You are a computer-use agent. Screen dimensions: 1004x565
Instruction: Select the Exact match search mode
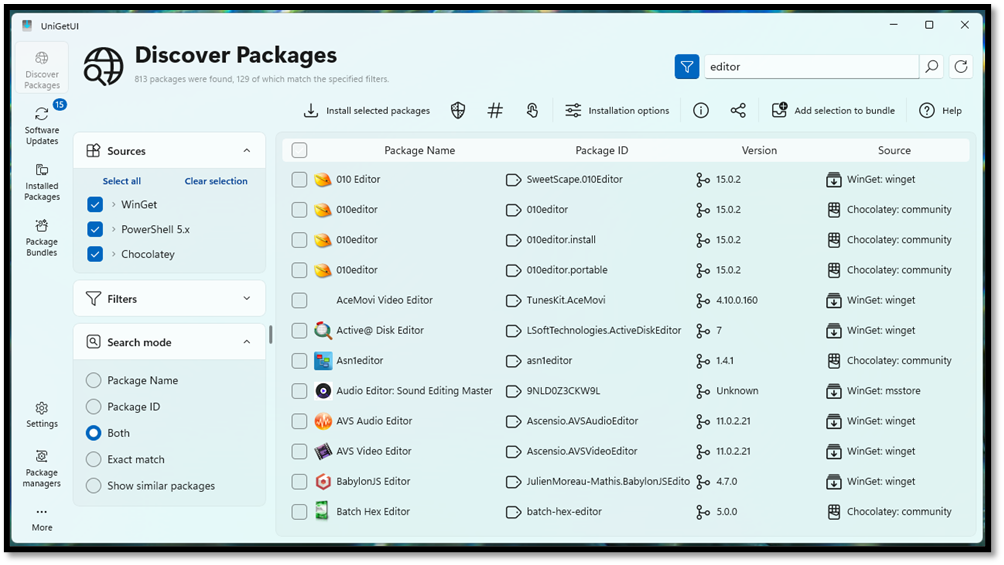point(94,459)
